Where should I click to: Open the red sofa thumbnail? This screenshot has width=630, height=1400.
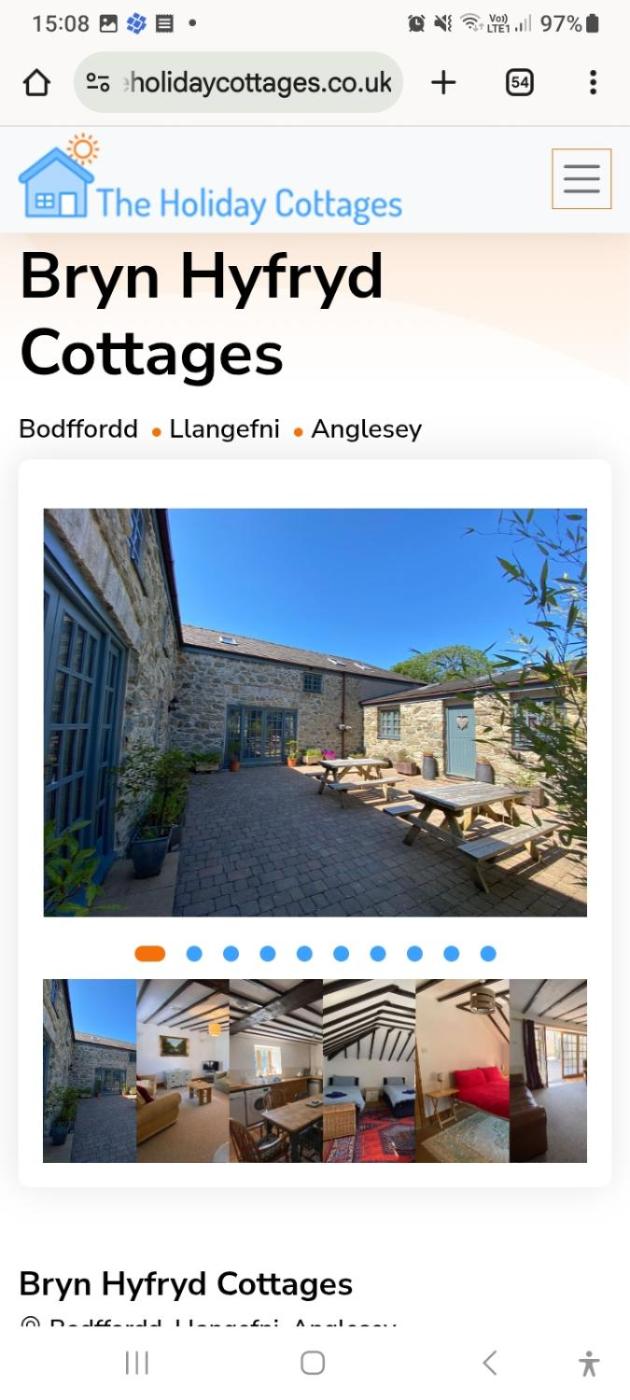coord(463,1071)
